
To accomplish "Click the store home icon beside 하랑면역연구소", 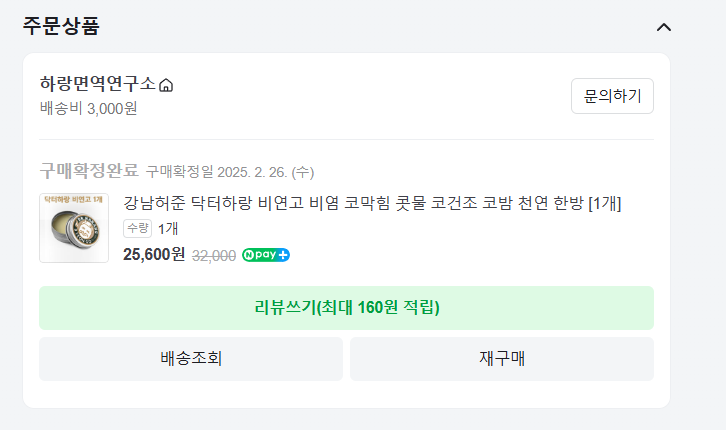I will tap(166, 85).
